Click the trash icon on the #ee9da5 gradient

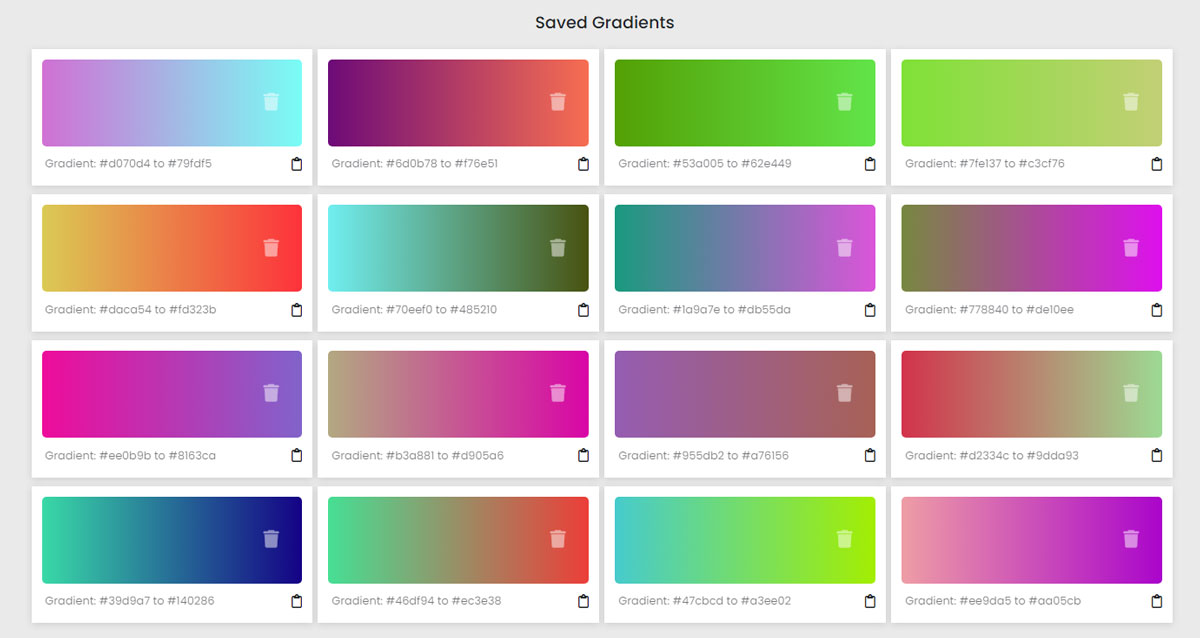pos(1131,539)
